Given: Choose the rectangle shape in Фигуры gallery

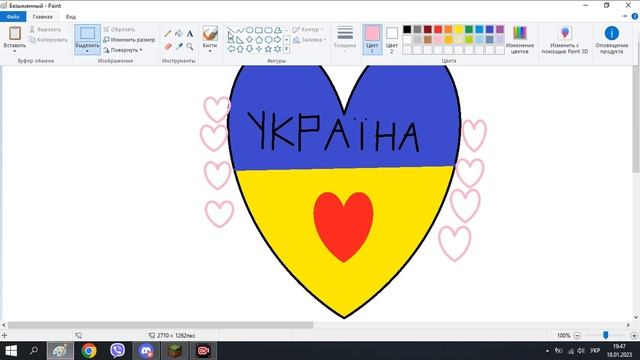Looking at the screenshot, I should [259, 30].
